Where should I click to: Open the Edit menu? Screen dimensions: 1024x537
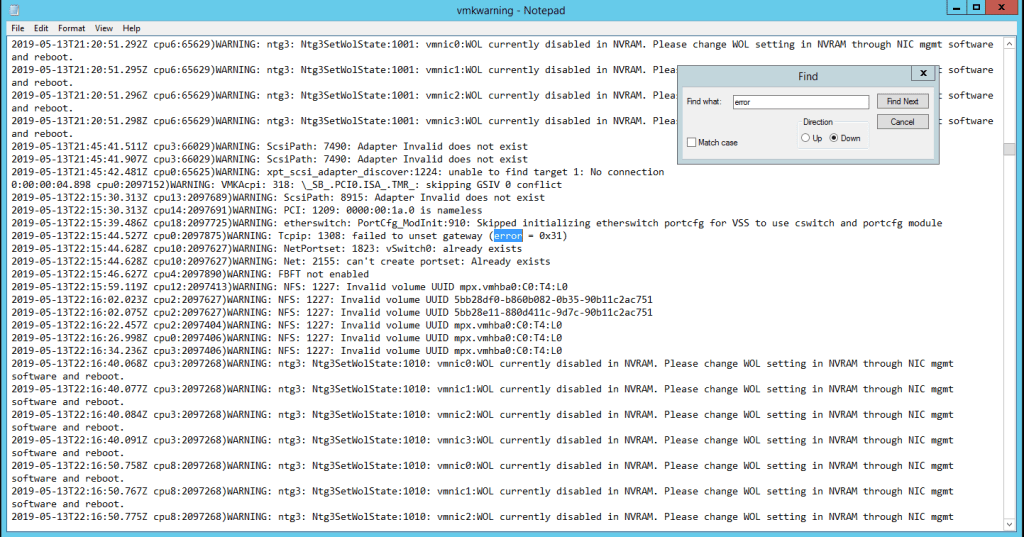coord(41,28)
